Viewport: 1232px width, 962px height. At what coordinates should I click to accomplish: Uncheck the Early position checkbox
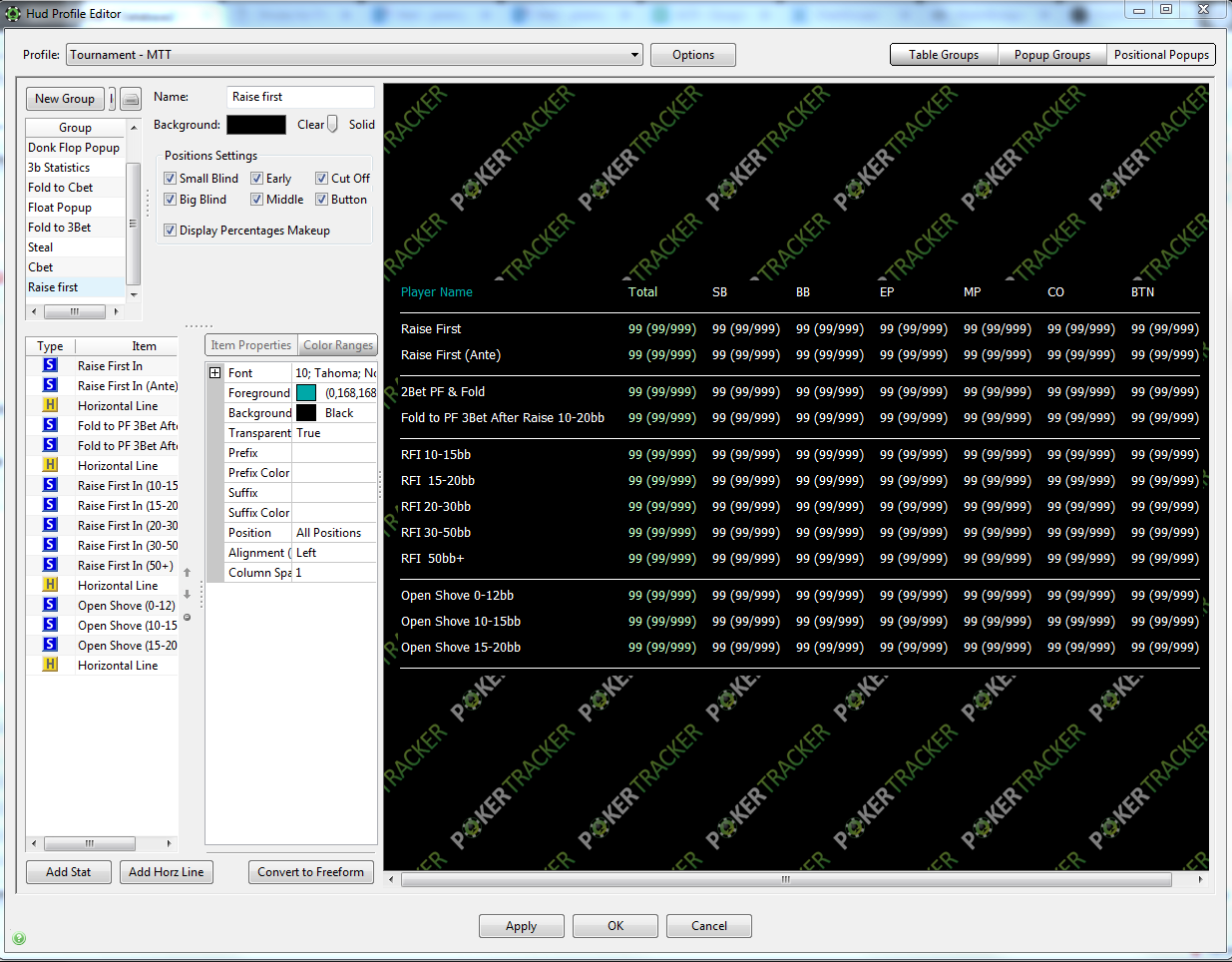click(256, 179)
